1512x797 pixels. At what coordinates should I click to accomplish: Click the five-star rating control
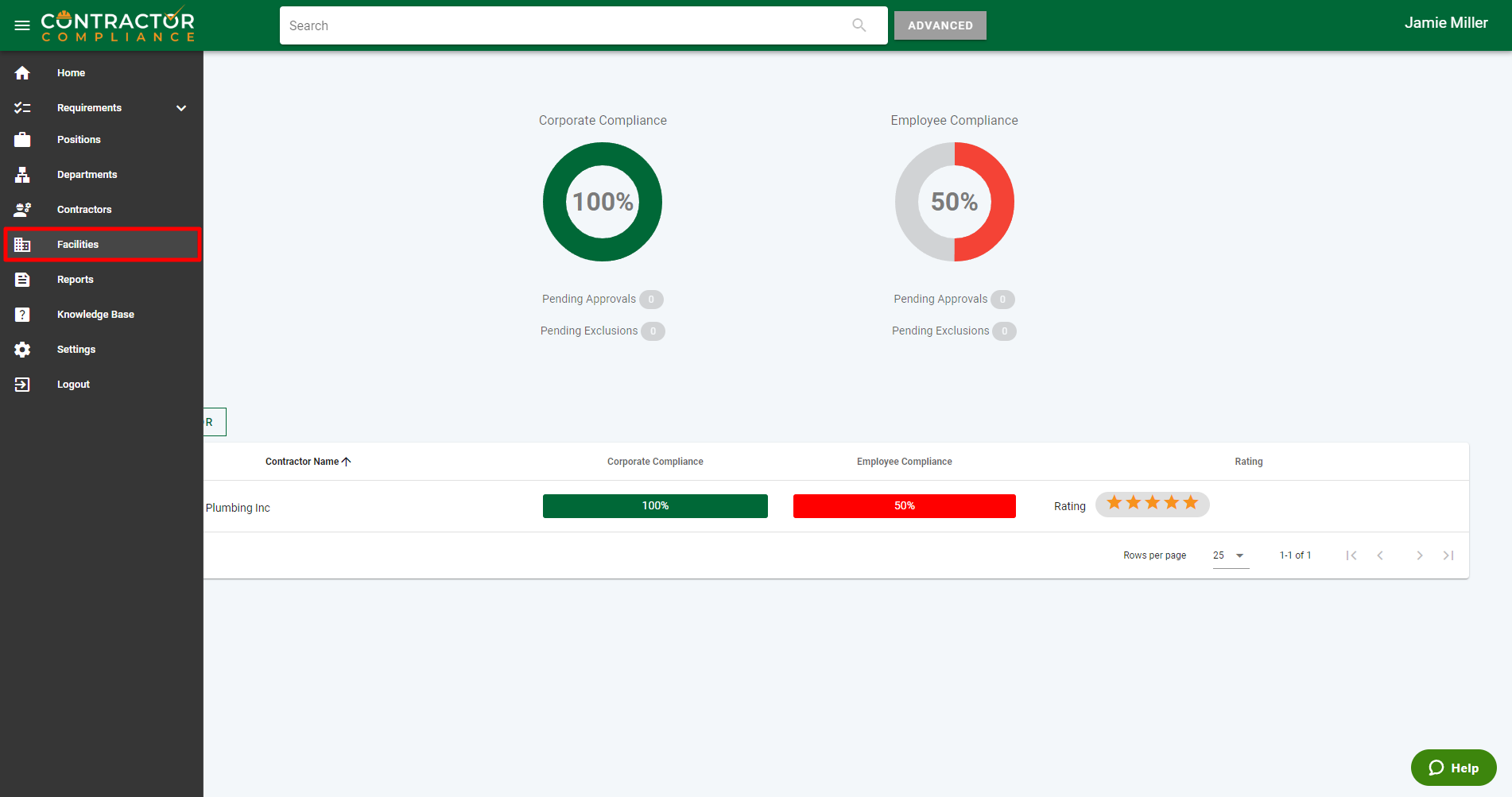coord(1152,504)
